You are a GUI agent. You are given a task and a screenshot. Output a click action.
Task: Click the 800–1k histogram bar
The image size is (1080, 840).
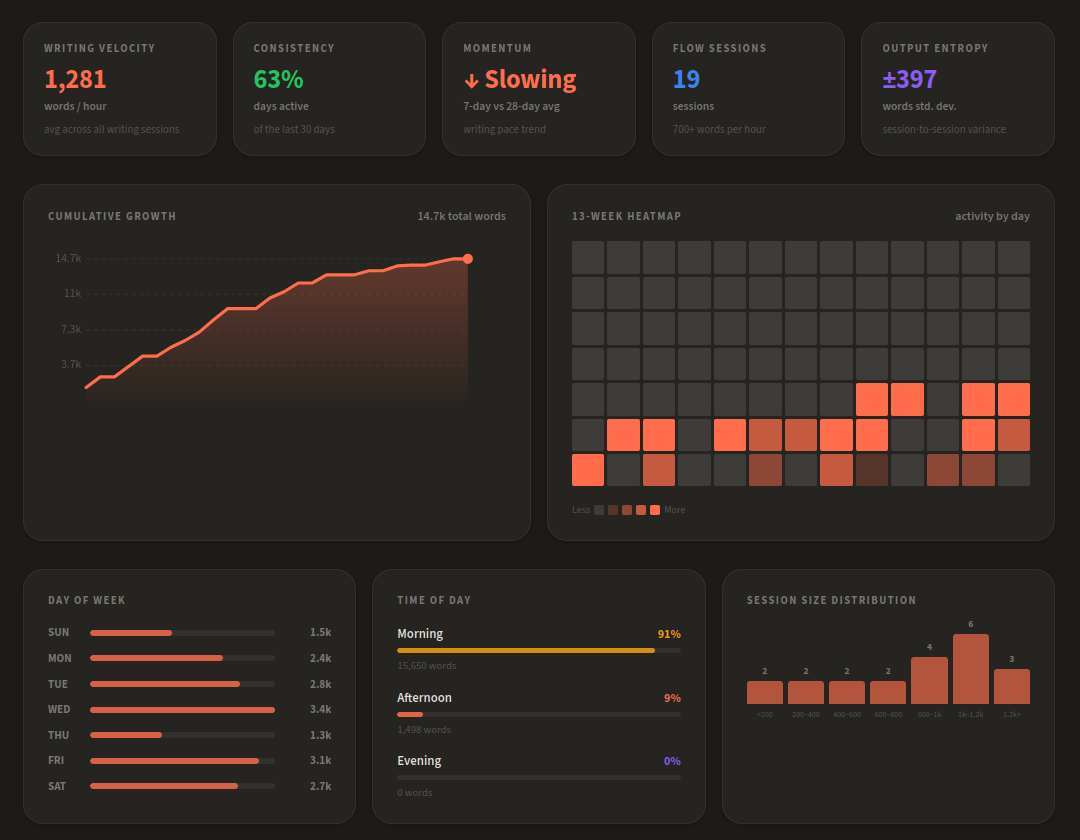click(x=929, y=681)
